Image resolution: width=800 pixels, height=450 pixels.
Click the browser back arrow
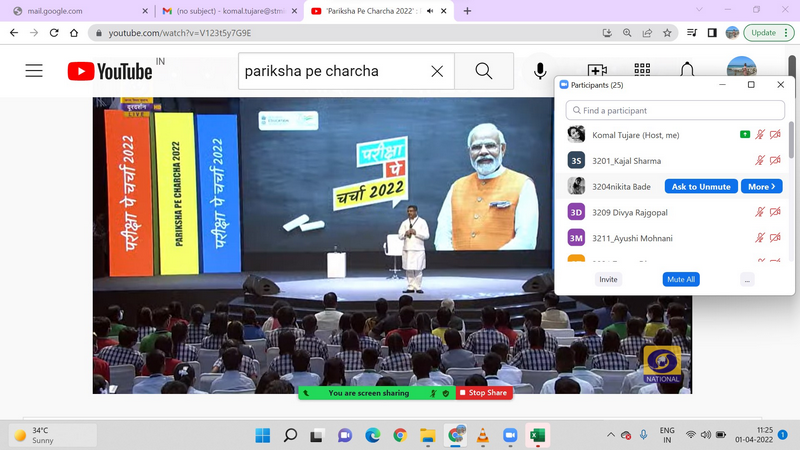pos(14,33)
